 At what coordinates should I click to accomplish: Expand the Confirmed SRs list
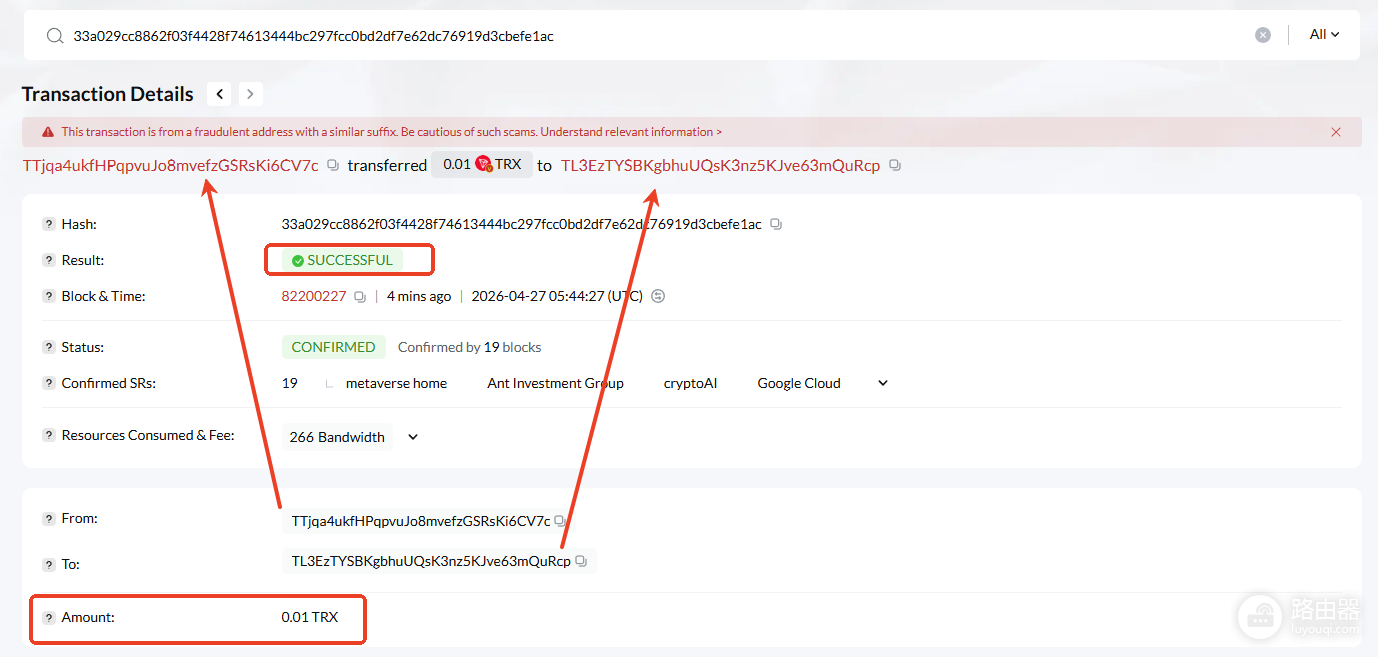[x=883, y=383]
